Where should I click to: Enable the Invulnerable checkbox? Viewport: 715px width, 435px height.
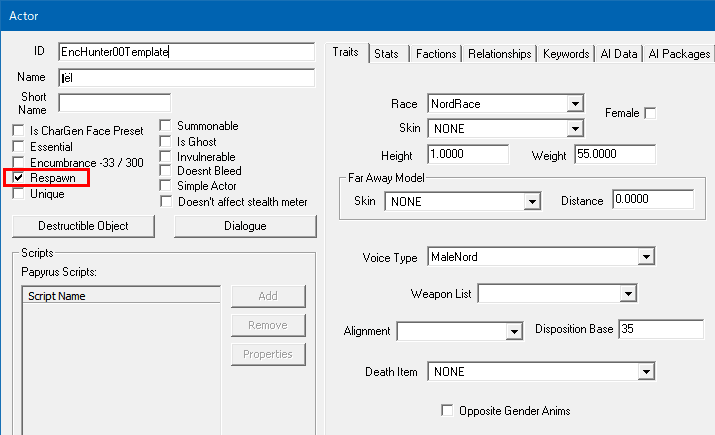coord(166,156)
